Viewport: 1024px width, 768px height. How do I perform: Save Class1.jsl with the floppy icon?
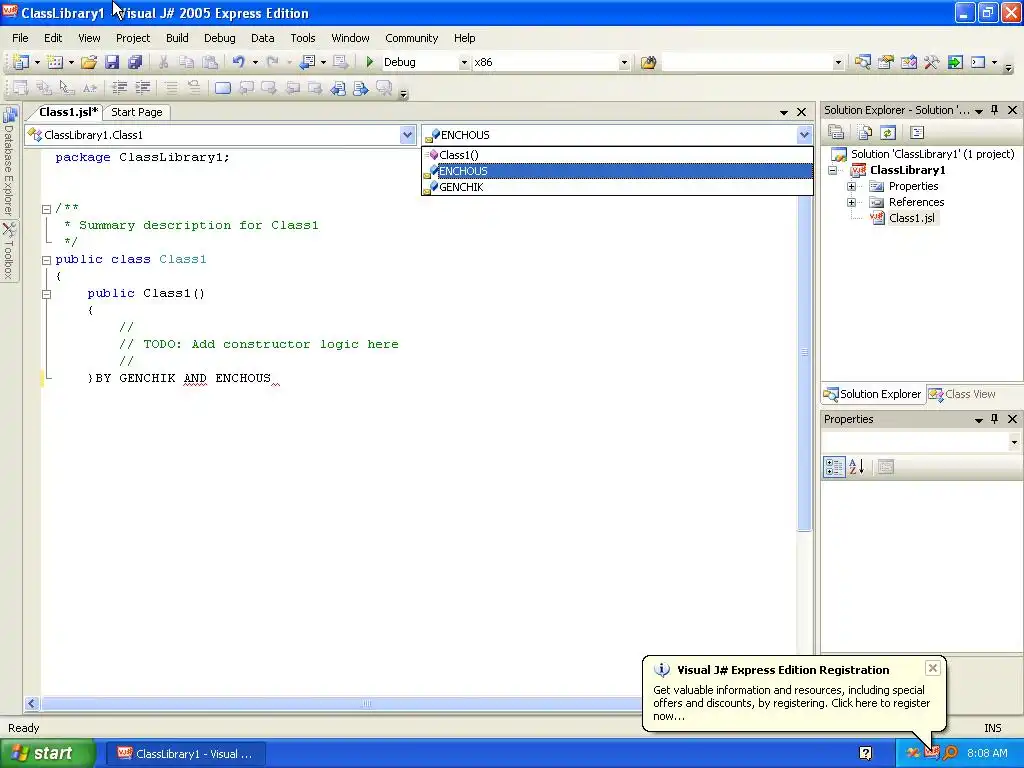(112, 62)
